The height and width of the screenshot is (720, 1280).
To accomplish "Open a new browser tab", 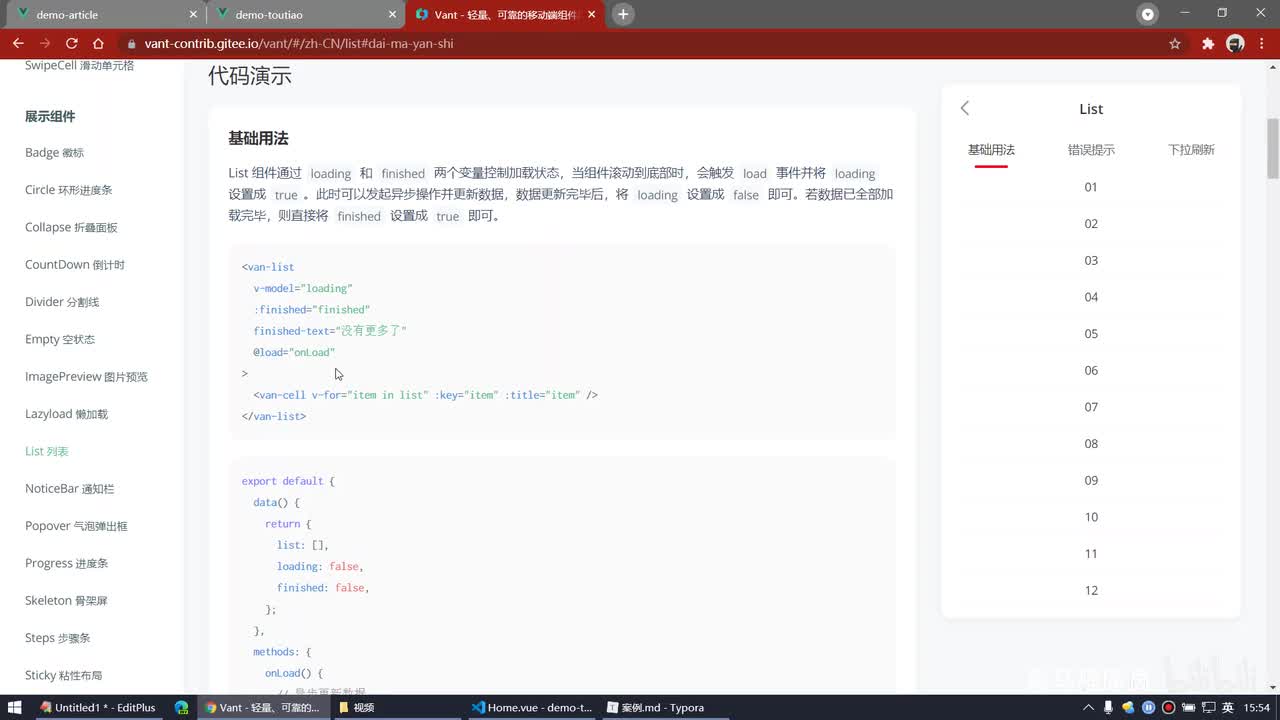I will pos(623,14).
